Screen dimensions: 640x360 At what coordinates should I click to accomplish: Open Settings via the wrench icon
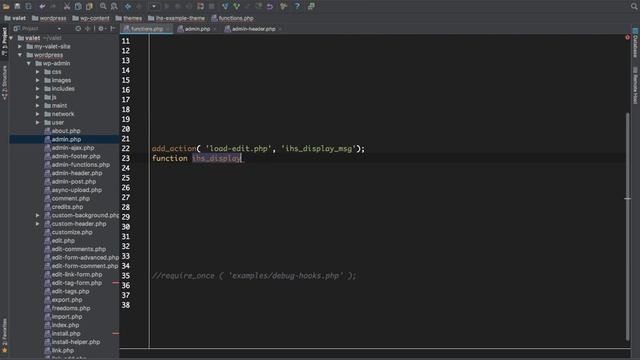tap(283, 6)
